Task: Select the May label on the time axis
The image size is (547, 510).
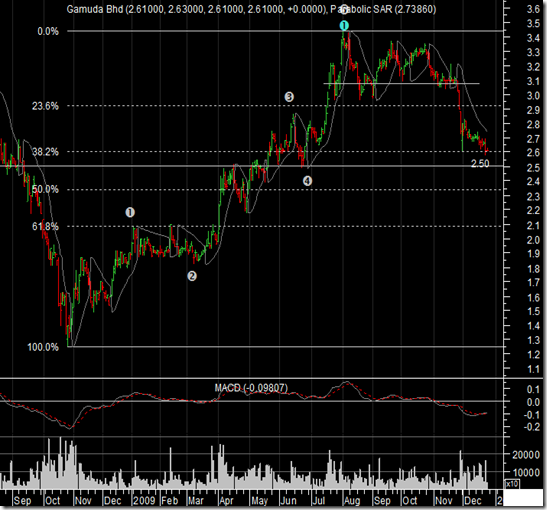Action: click(260, 501)
